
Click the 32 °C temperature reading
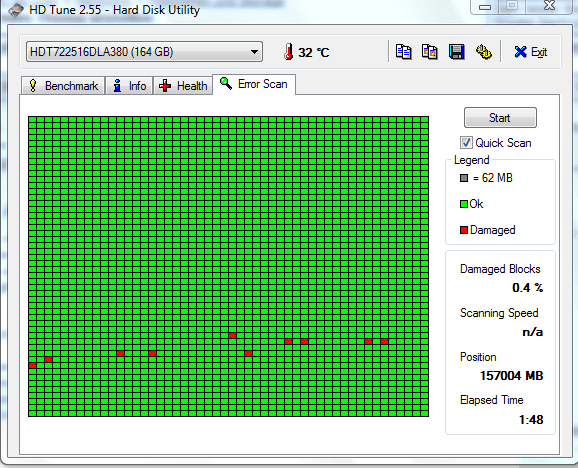click(x=313, y=52)
